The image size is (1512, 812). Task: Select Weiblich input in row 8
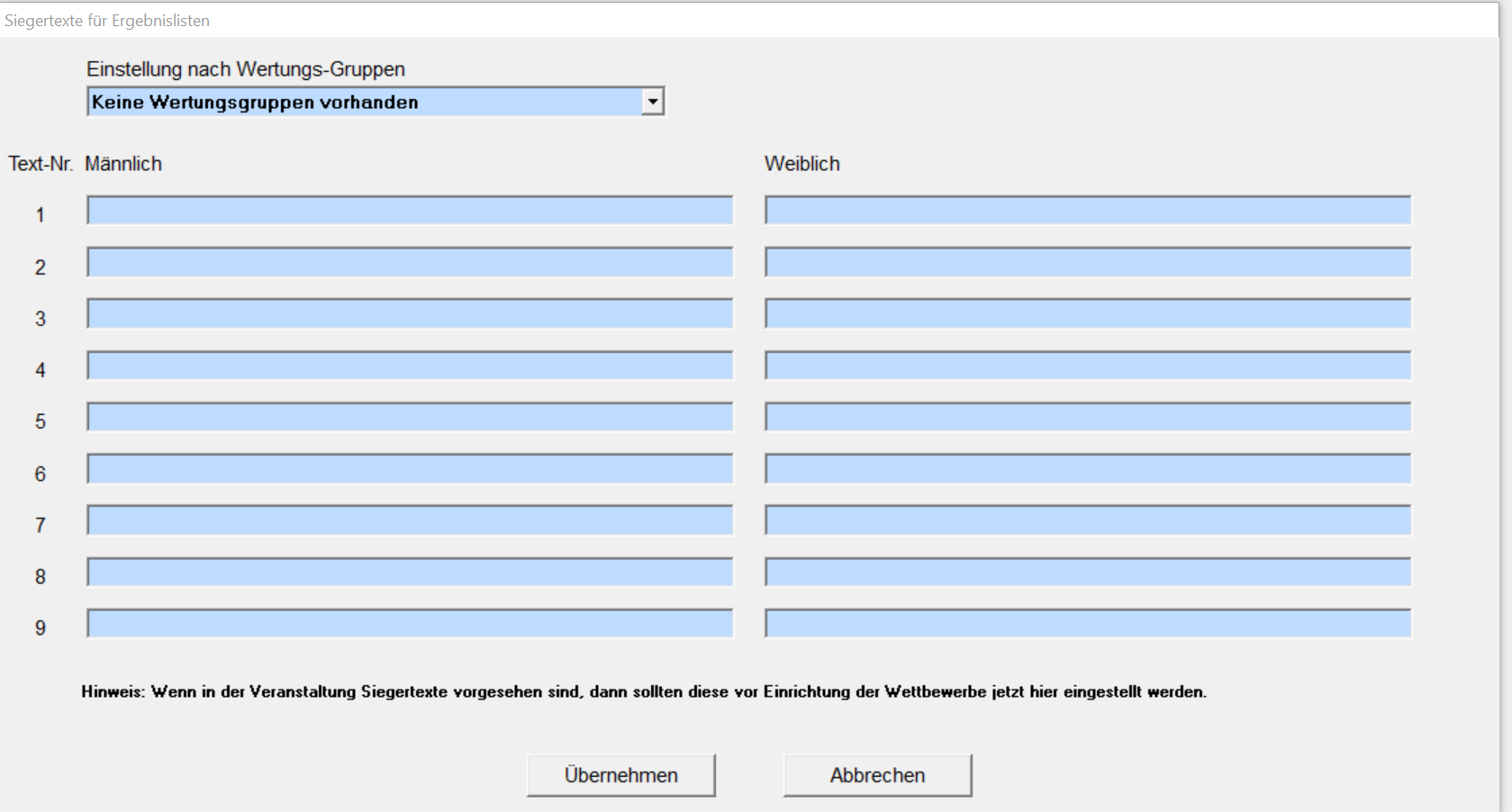click(1087, 573)
